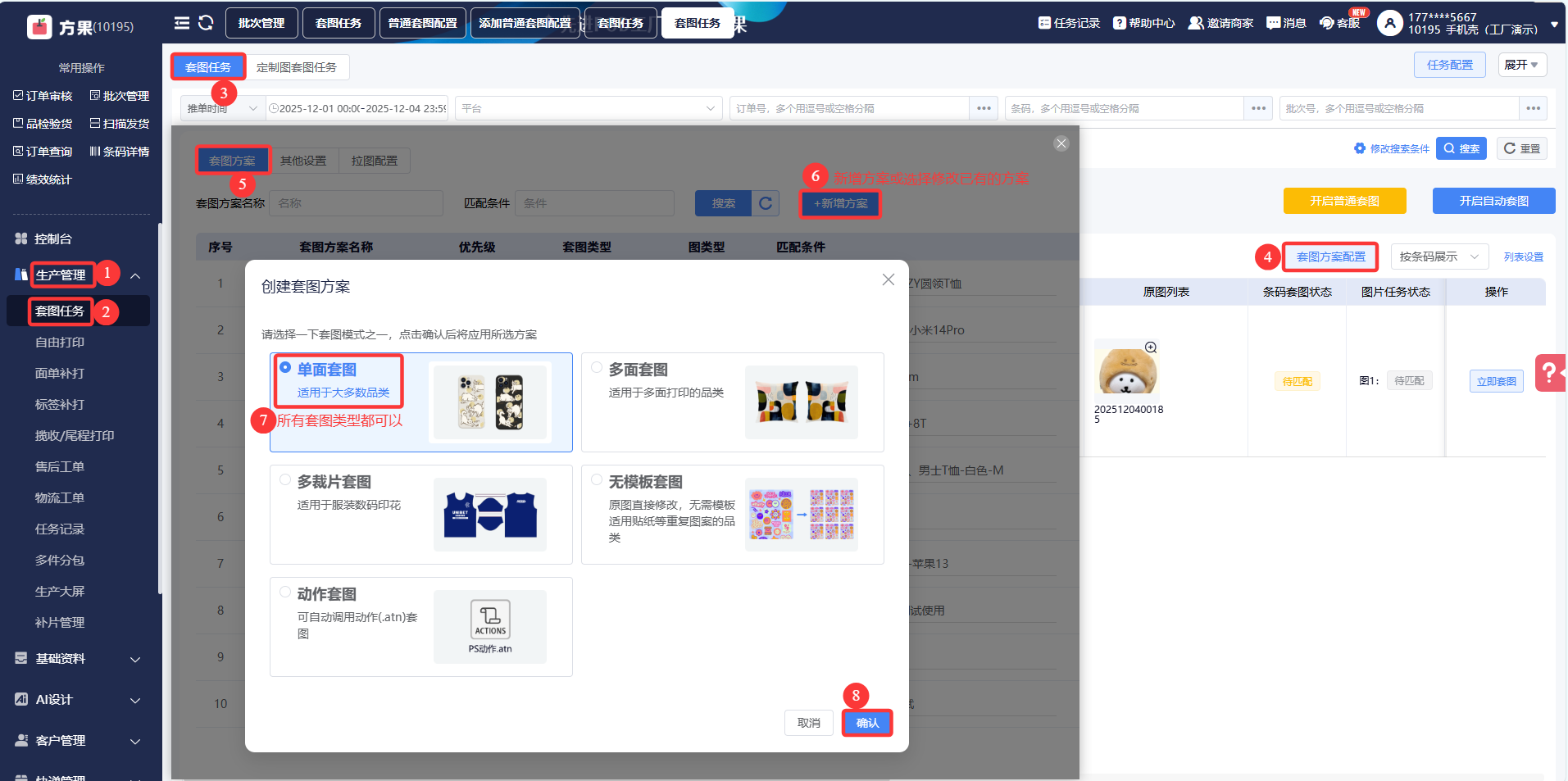Close the 套图方案 drawer panel
The image size is (1568, 781).
1061,143
